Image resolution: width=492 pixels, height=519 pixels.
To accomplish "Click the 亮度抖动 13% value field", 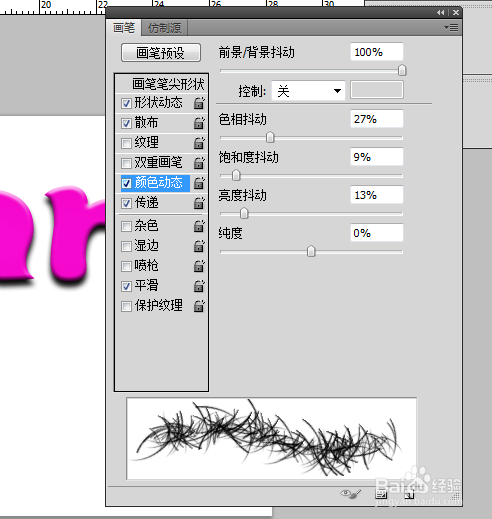I will [x=377, y=195].
